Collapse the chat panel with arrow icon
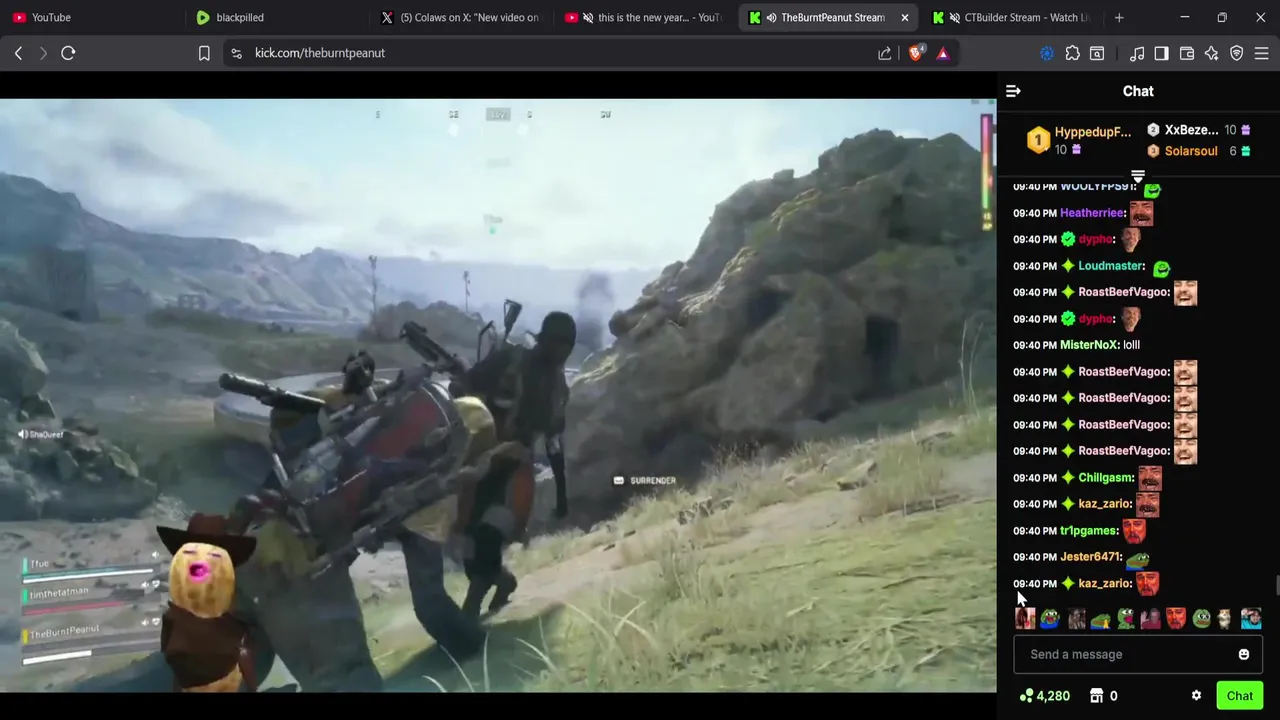Viewport: 1280px width, 720px height. click(x=1013, y=91)
